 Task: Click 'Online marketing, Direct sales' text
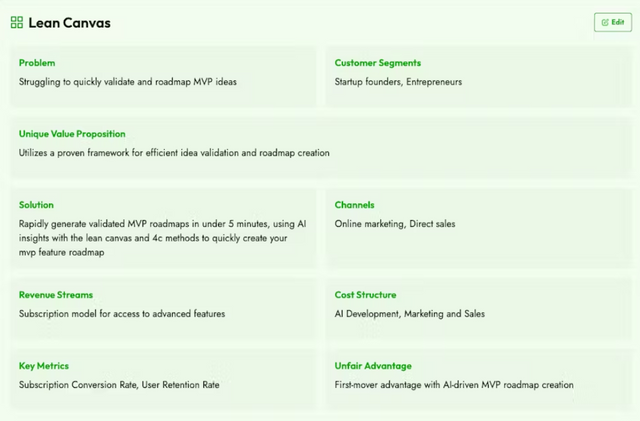(x=395, y=224)
